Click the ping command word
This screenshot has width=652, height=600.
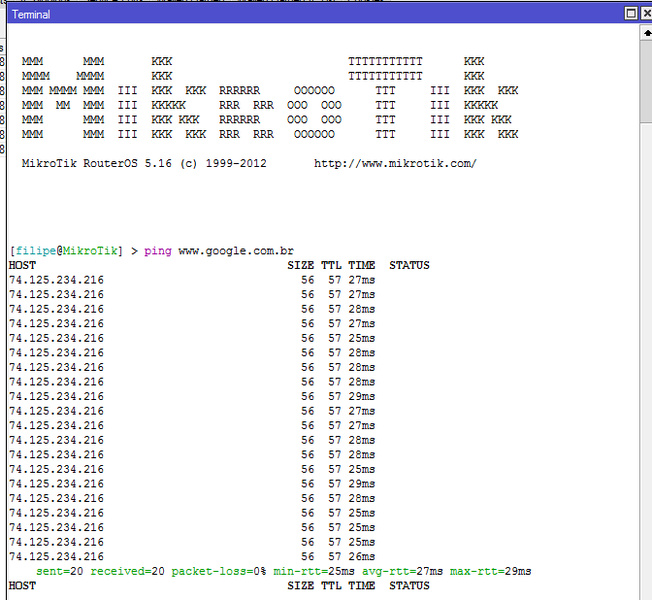pos(158,251)
